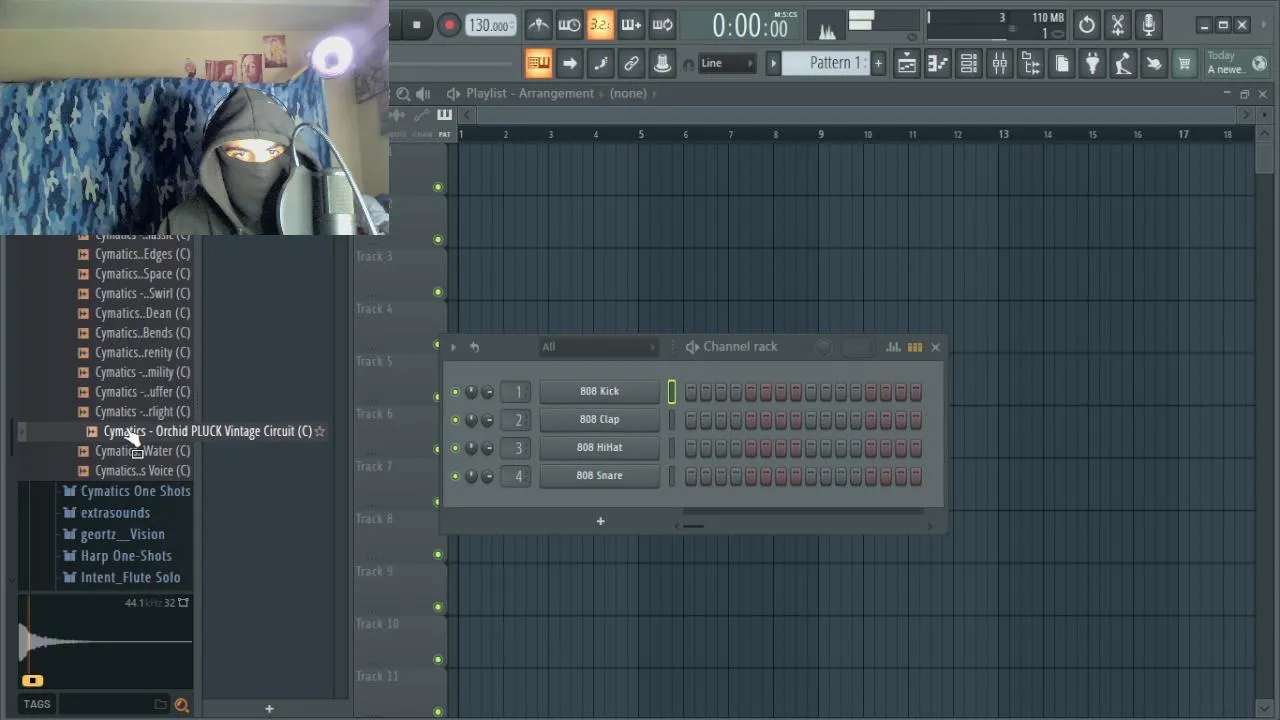Open the Browser view icon

click(1030, 64)
